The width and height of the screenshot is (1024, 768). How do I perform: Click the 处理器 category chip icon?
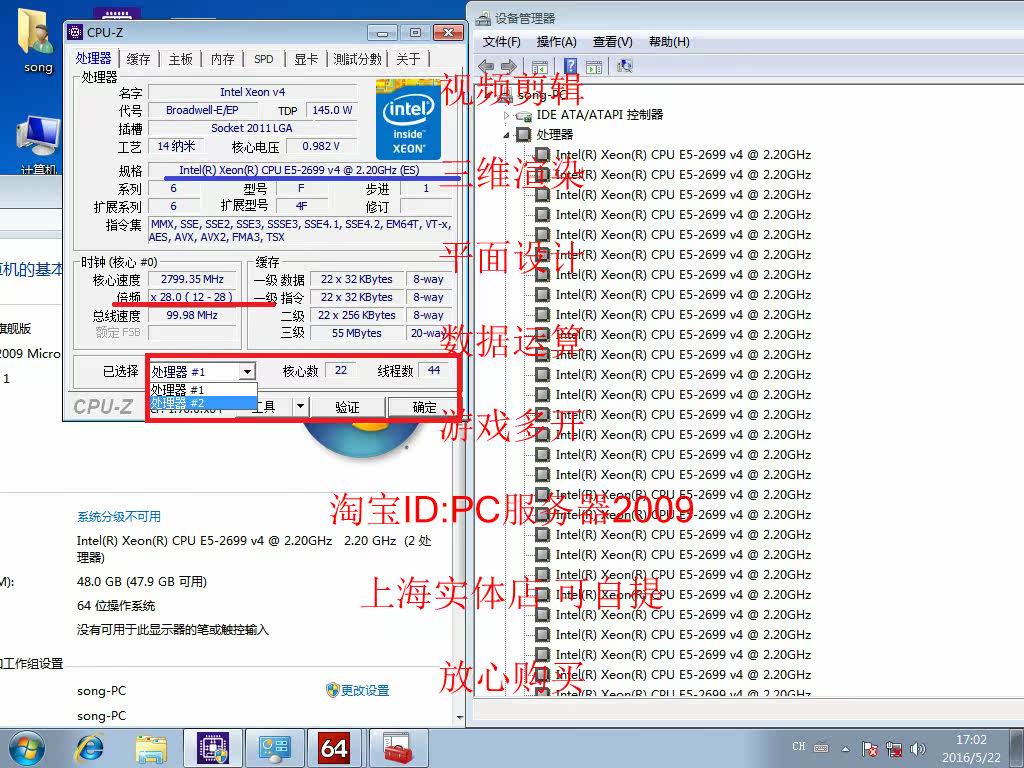pyautogui.click(x=523, y=135)
